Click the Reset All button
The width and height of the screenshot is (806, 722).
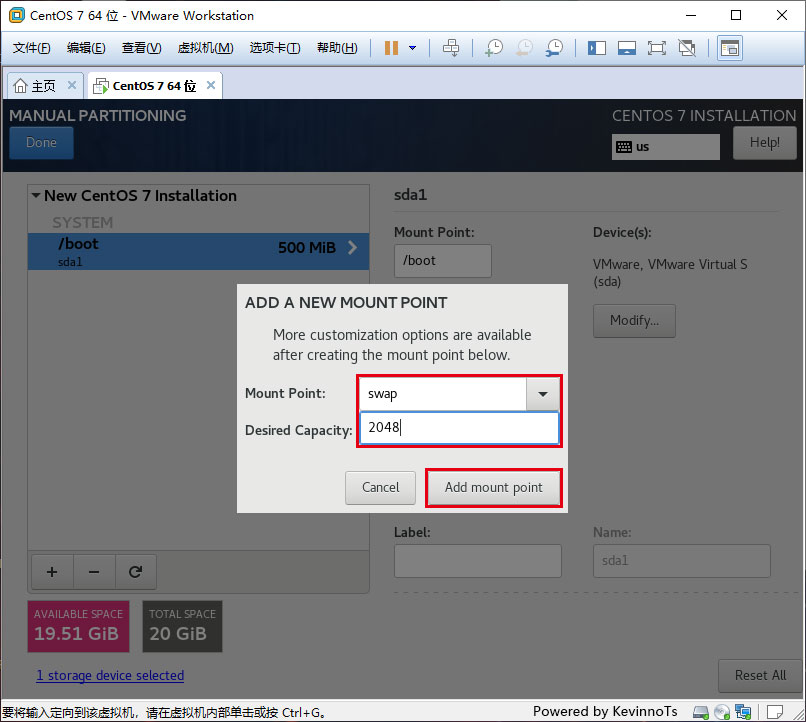[760, 675]
